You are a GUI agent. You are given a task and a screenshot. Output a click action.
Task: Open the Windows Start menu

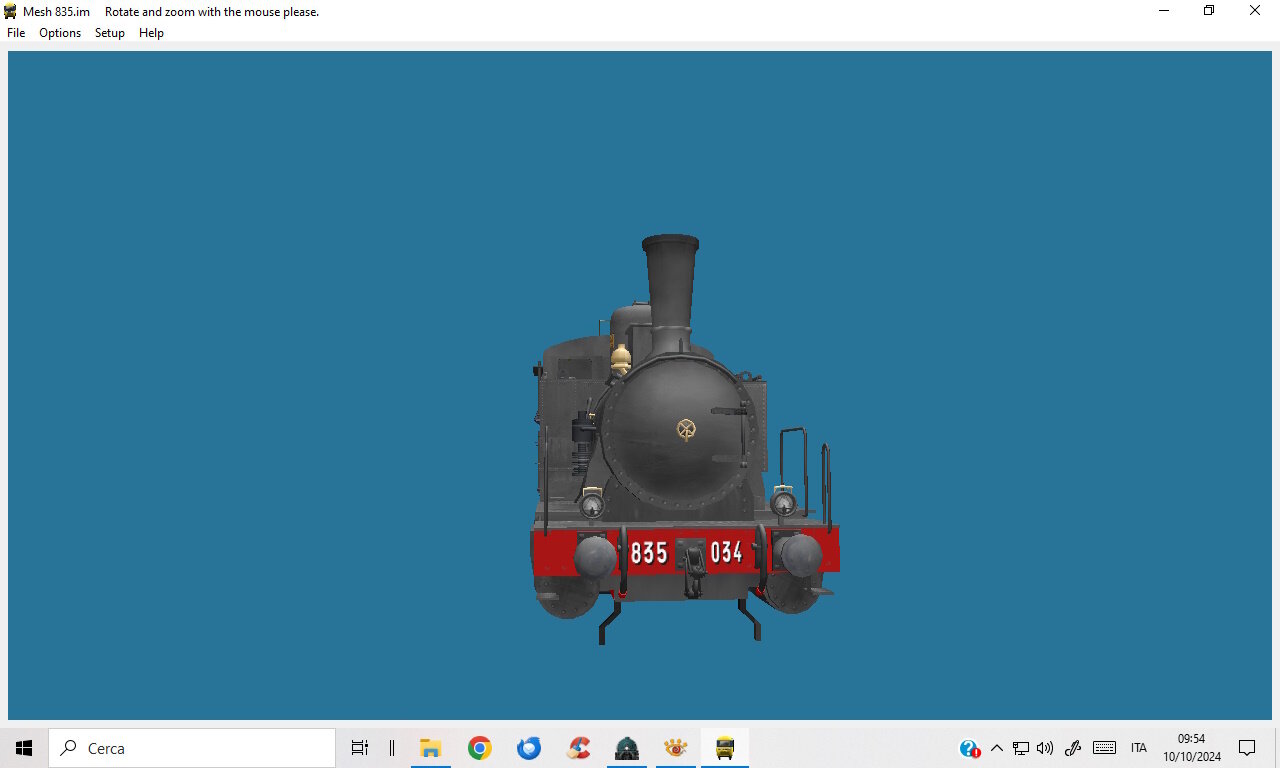pyautogui.click(x=24, y=748)
